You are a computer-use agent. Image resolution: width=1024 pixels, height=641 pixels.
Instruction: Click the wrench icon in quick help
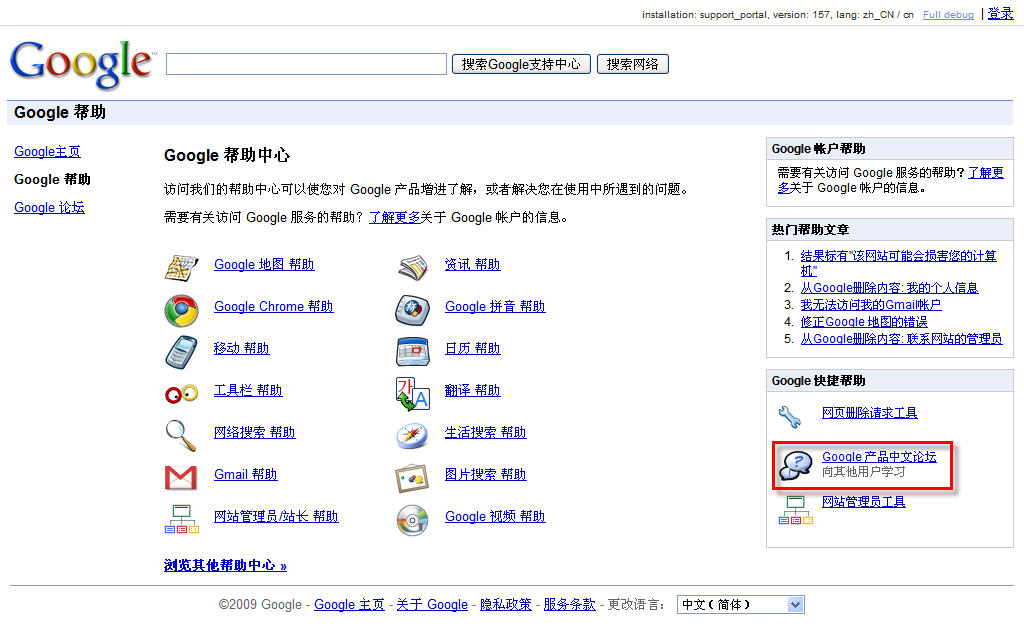[790, 416]
